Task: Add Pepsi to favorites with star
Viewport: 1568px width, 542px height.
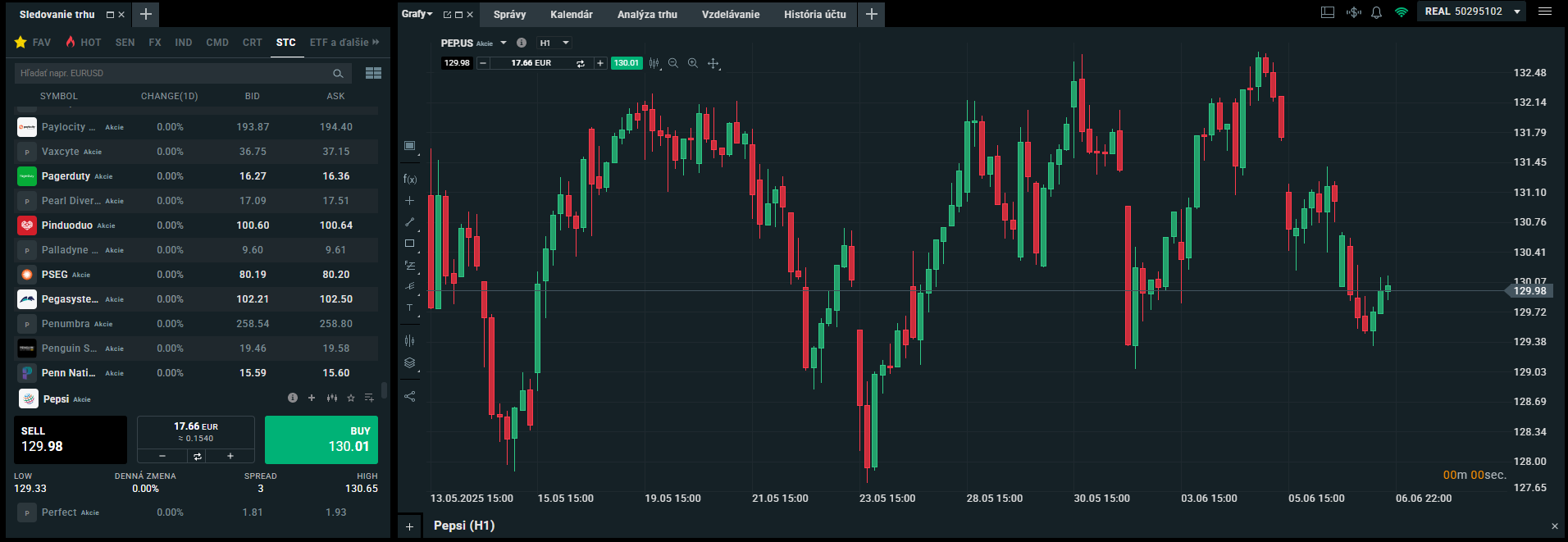Action: [351, 398]
